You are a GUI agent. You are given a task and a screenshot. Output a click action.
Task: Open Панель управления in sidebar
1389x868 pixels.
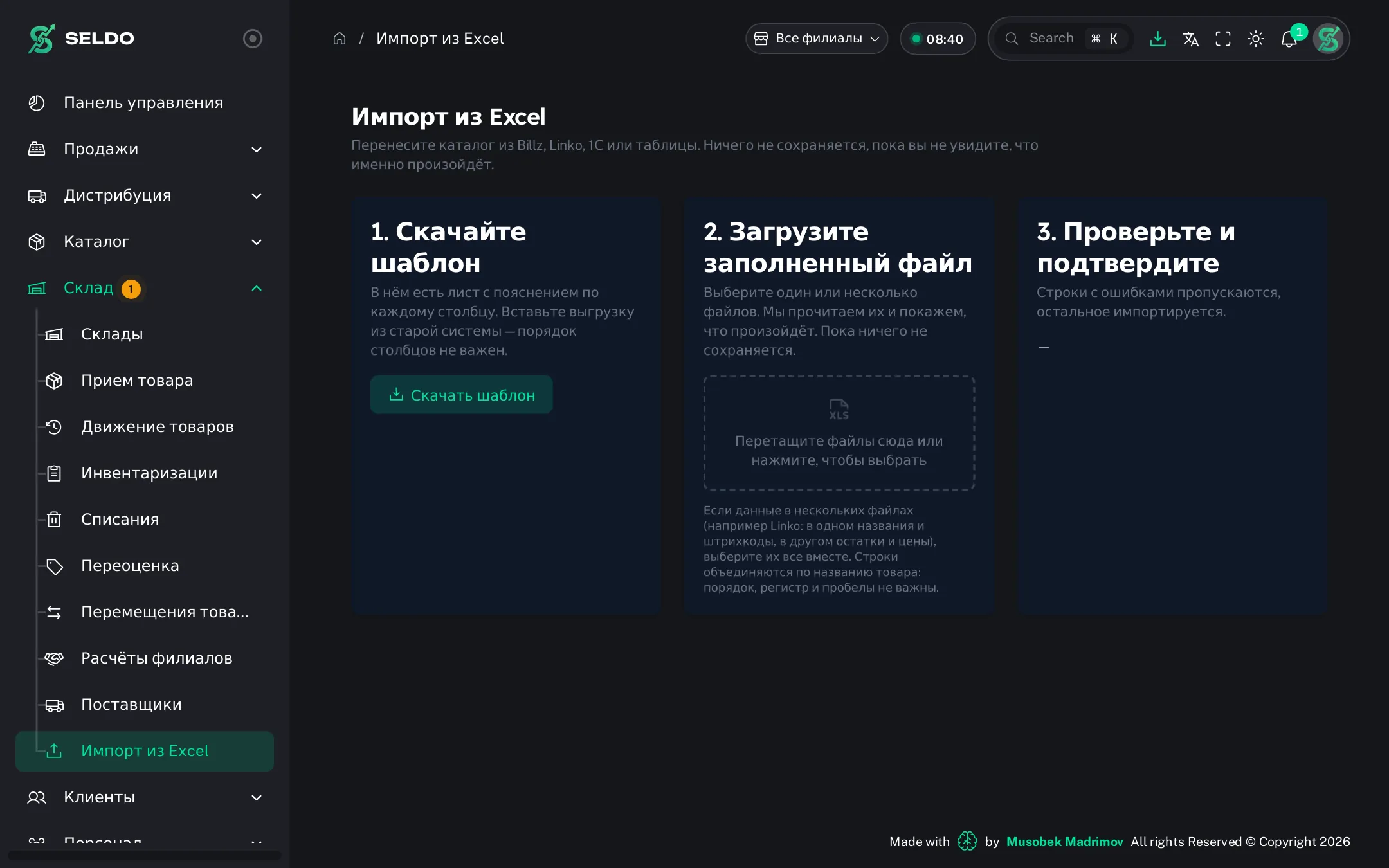(145, 103)
